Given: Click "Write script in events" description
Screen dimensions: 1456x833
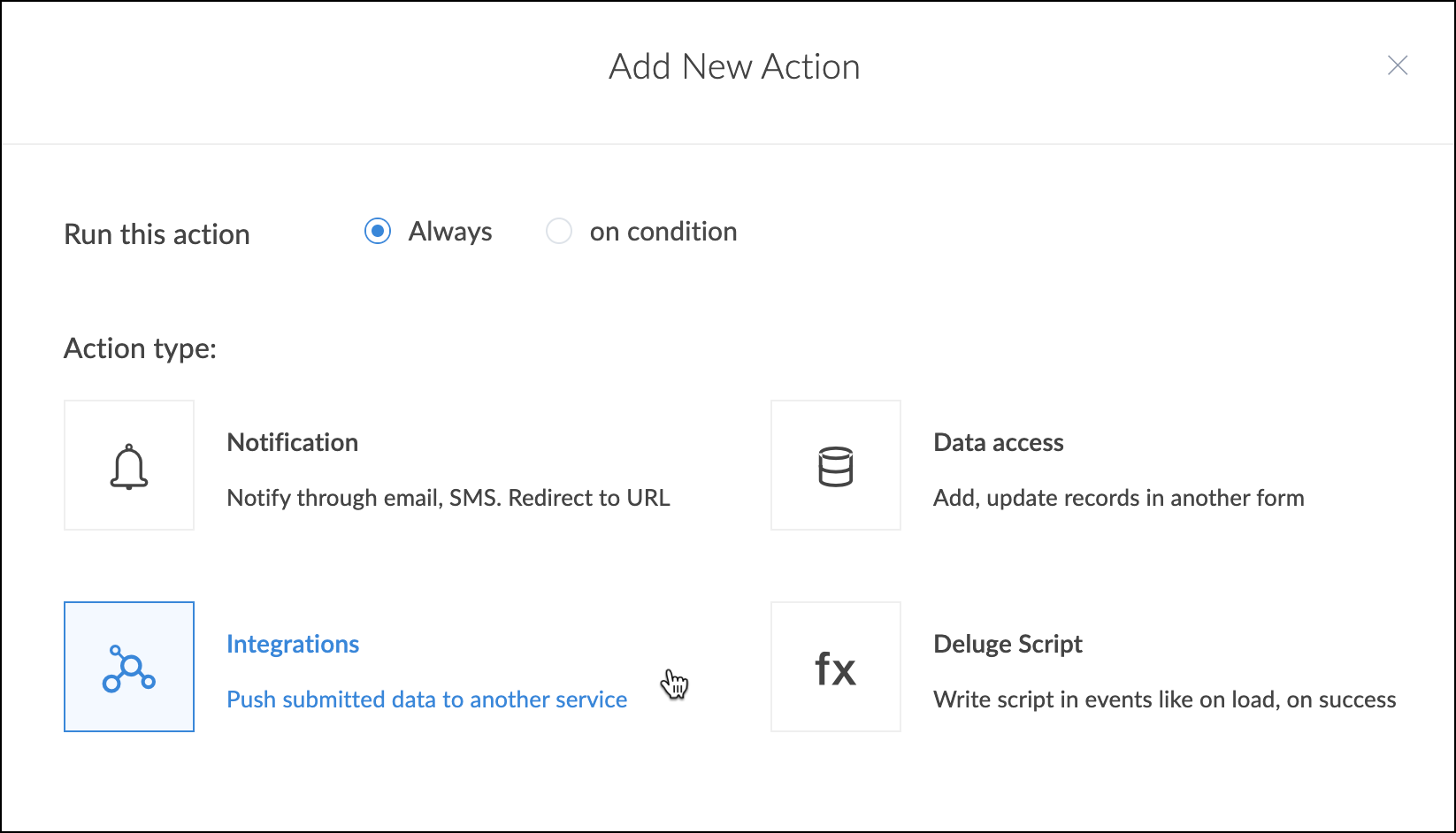Looking at the screenshot, I should click(x=1165, y=699).
